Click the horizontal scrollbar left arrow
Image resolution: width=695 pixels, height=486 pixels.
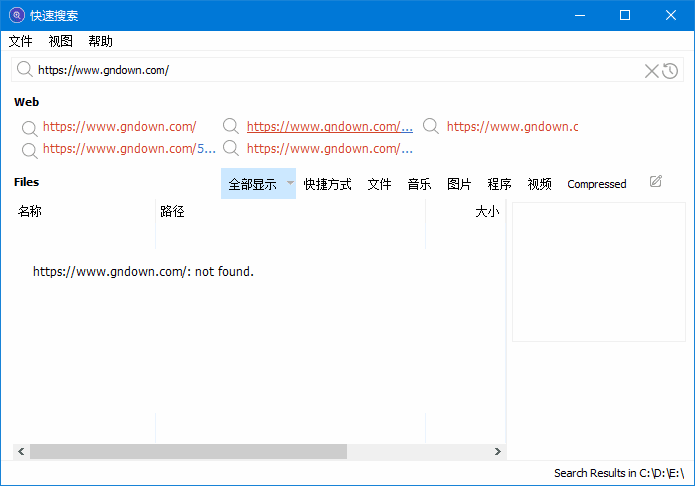point(21,451)
